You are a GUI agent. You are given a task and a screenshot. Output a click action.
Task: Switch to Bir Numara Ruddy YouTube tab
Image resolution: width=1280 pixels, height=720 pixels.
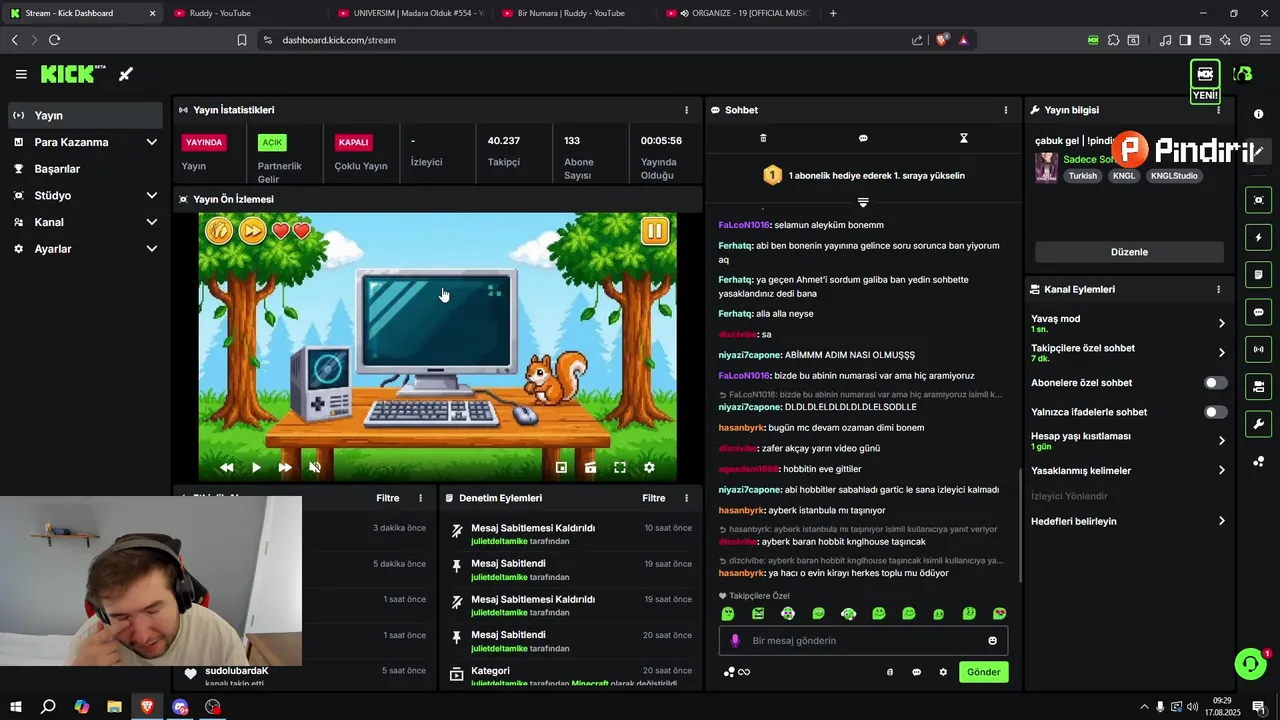pos(572,13)
